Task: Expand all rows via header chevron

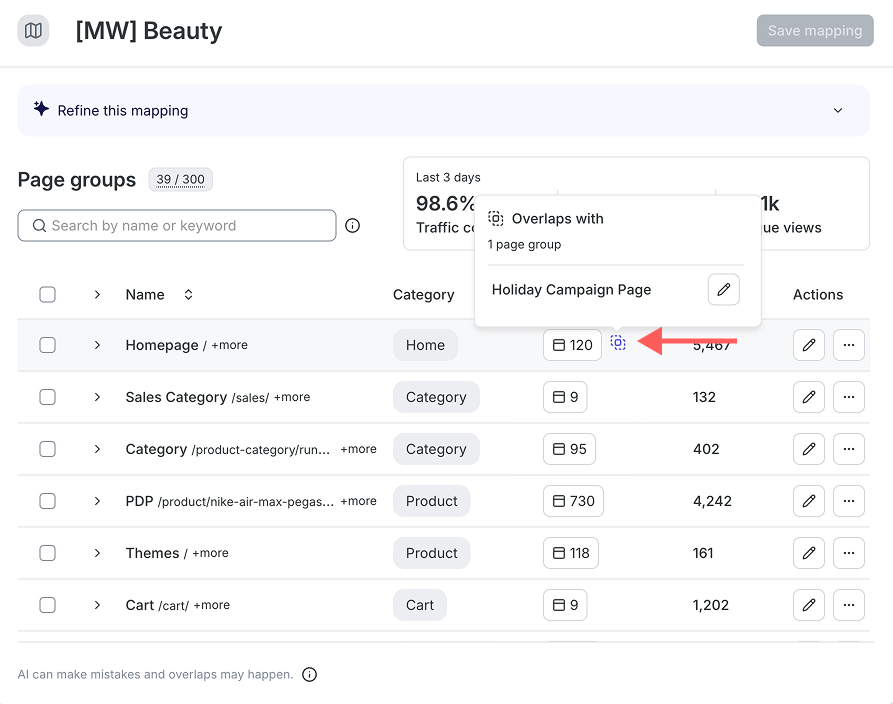Action: (97, 294)
